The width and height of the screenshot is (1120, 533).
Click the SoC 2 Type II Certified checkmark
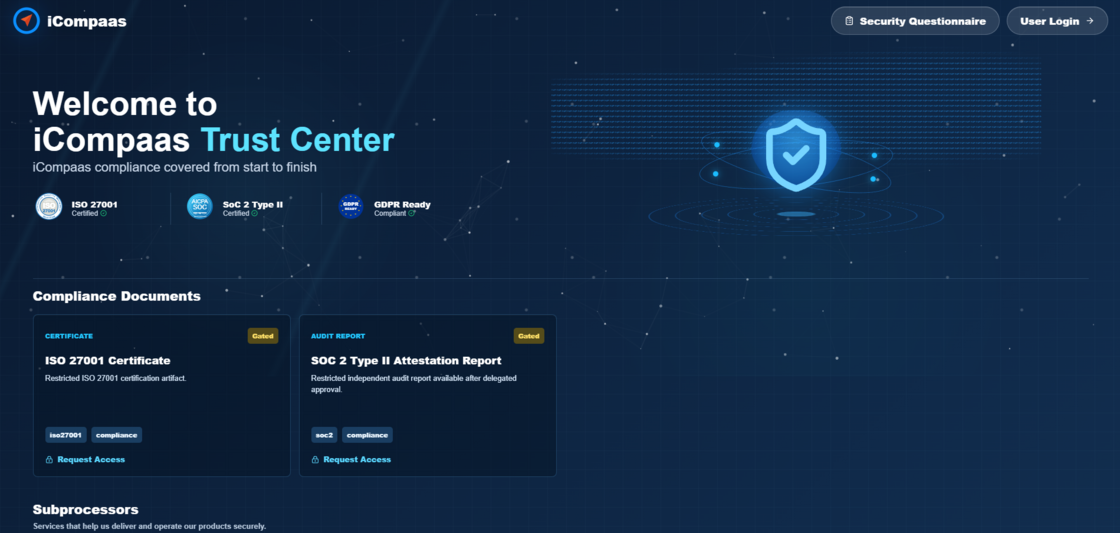coord(254,214)
